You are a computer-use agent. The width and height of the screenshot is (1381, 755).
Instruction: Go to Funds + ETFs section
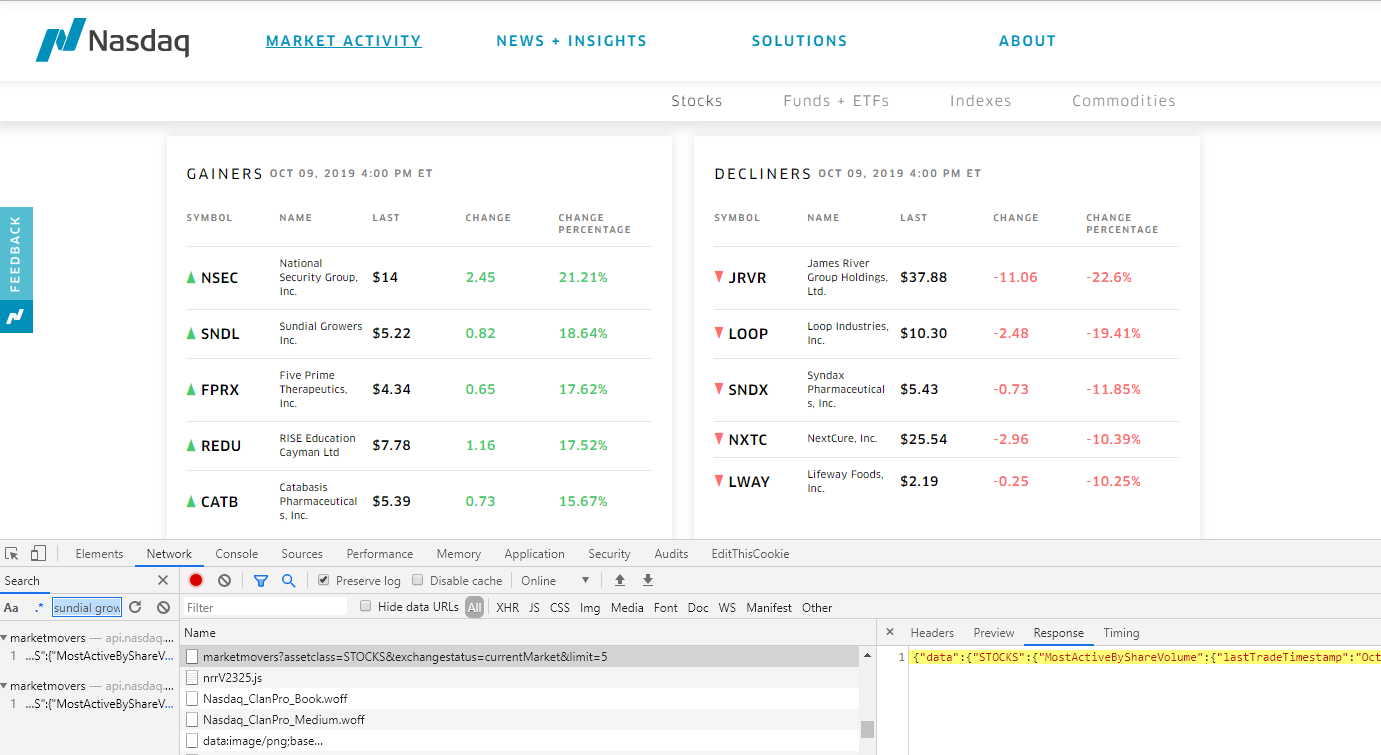[x=836, y=101]
